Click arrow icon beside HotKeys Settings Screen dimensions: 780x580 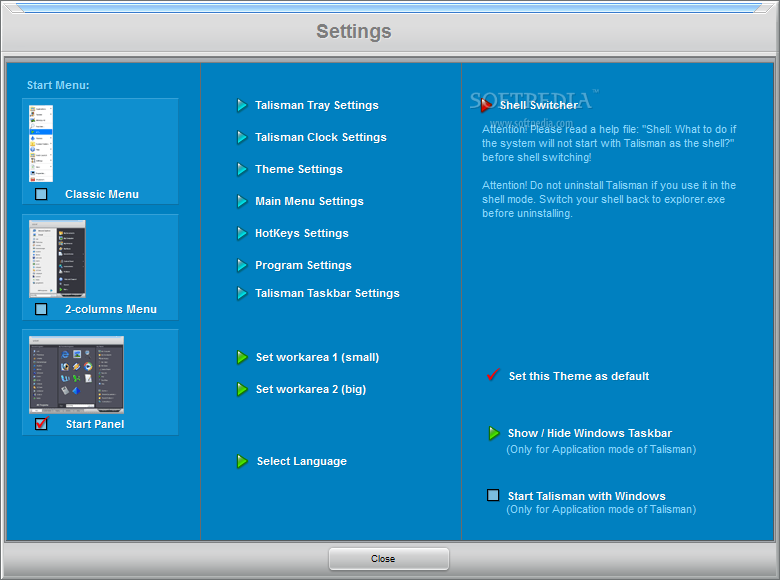242,233
